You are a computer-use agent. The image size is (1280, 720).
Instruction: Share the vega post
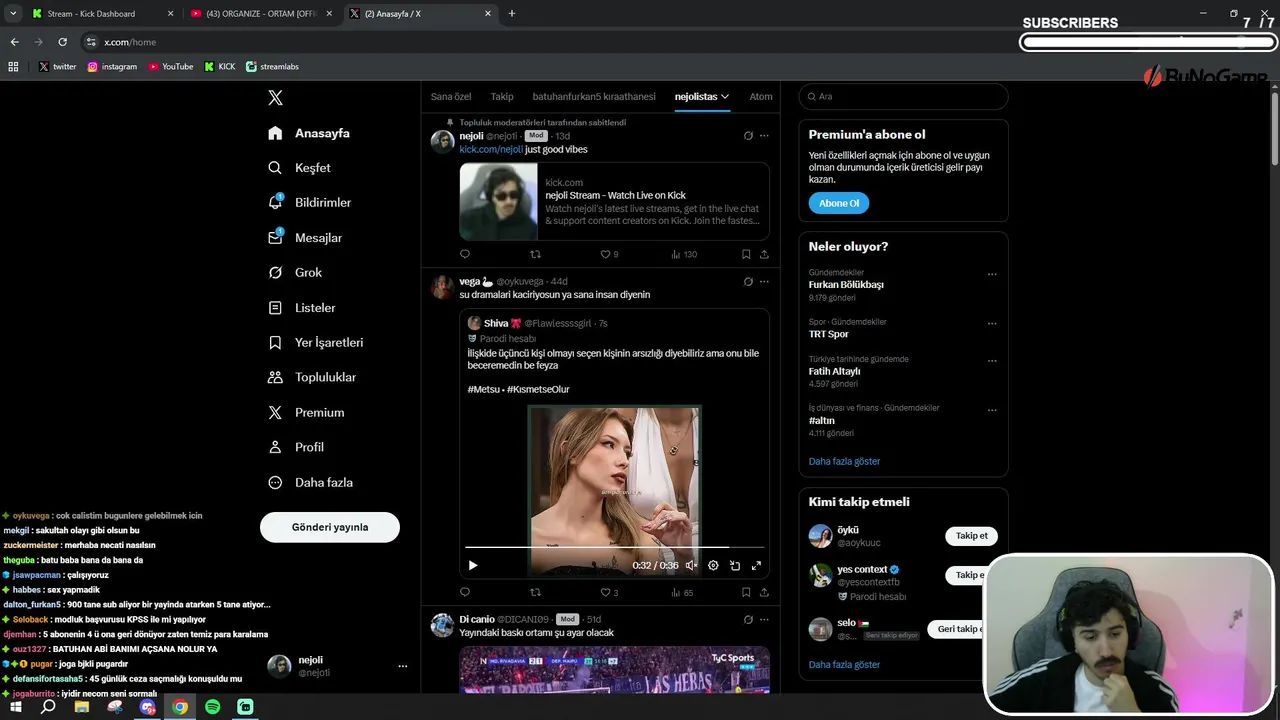coord(764,592)
